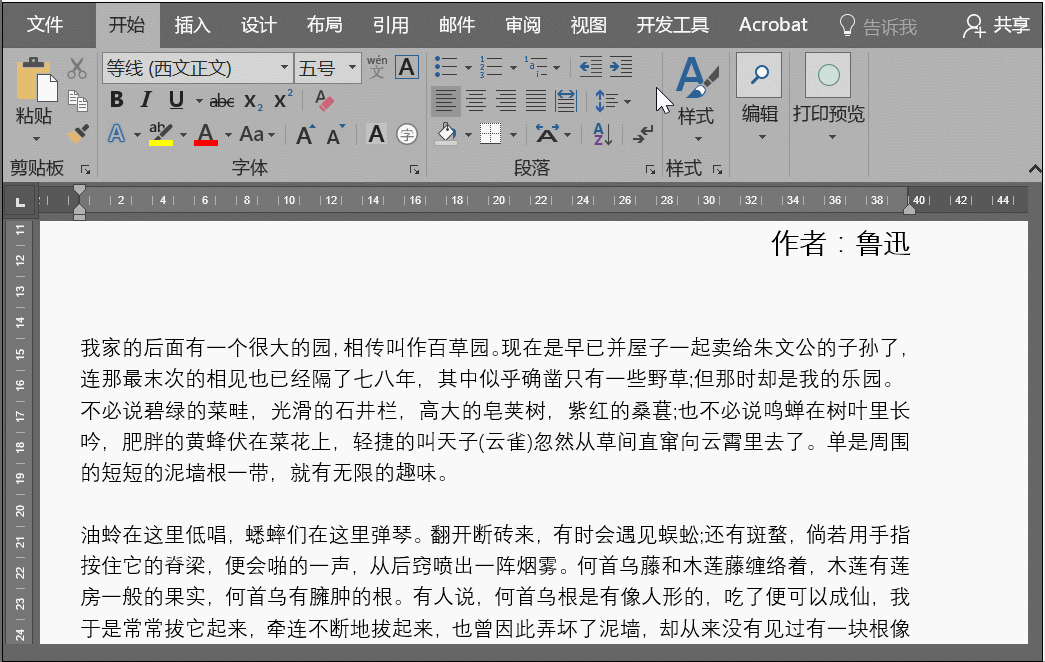Expand the multilevel list dropdown arrow

point(556,67)
